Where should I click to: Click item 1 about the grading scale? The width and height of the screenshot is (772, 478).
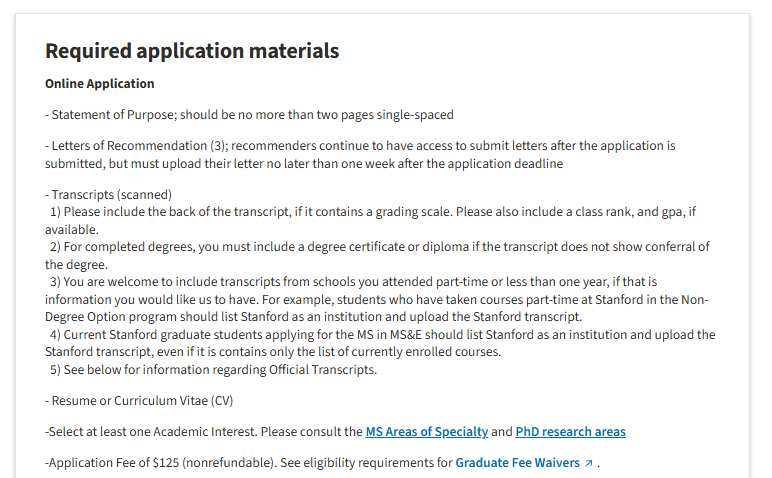[370, 221]
